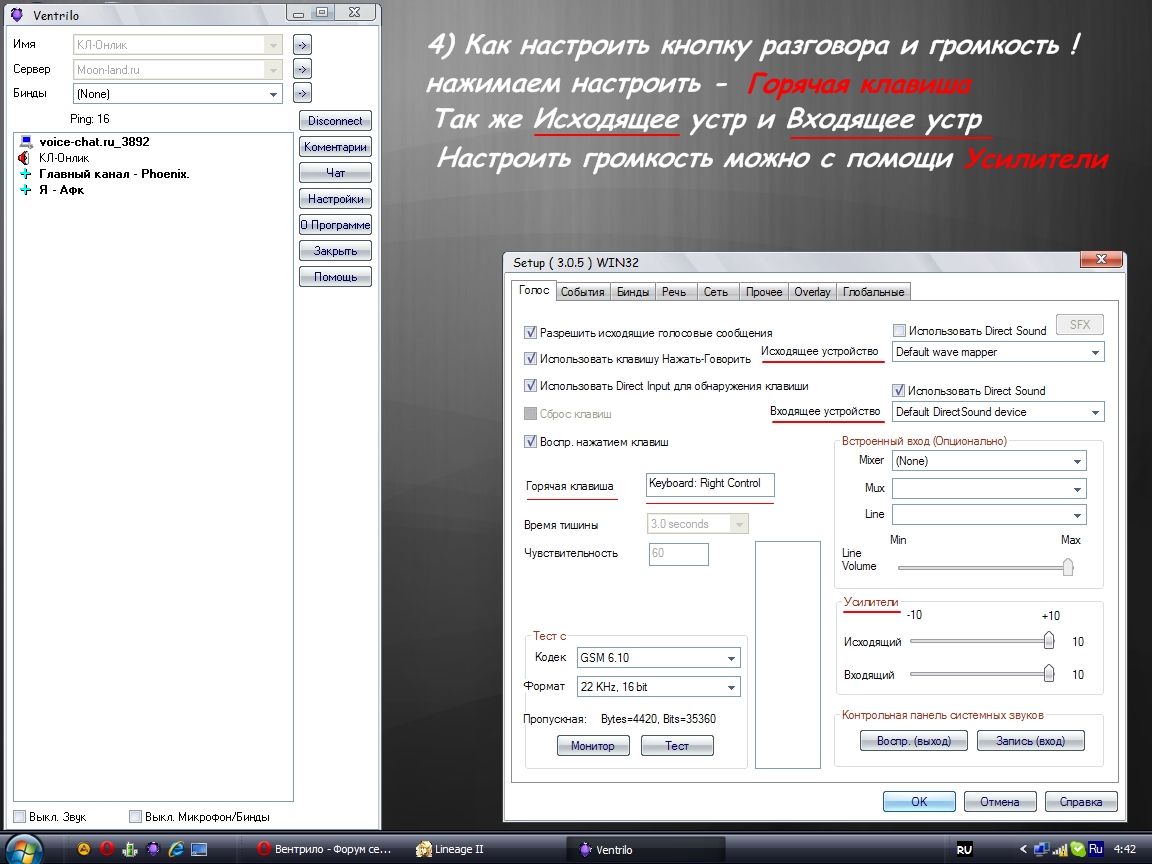Switch to the Прочее tab

click(764, 292)
